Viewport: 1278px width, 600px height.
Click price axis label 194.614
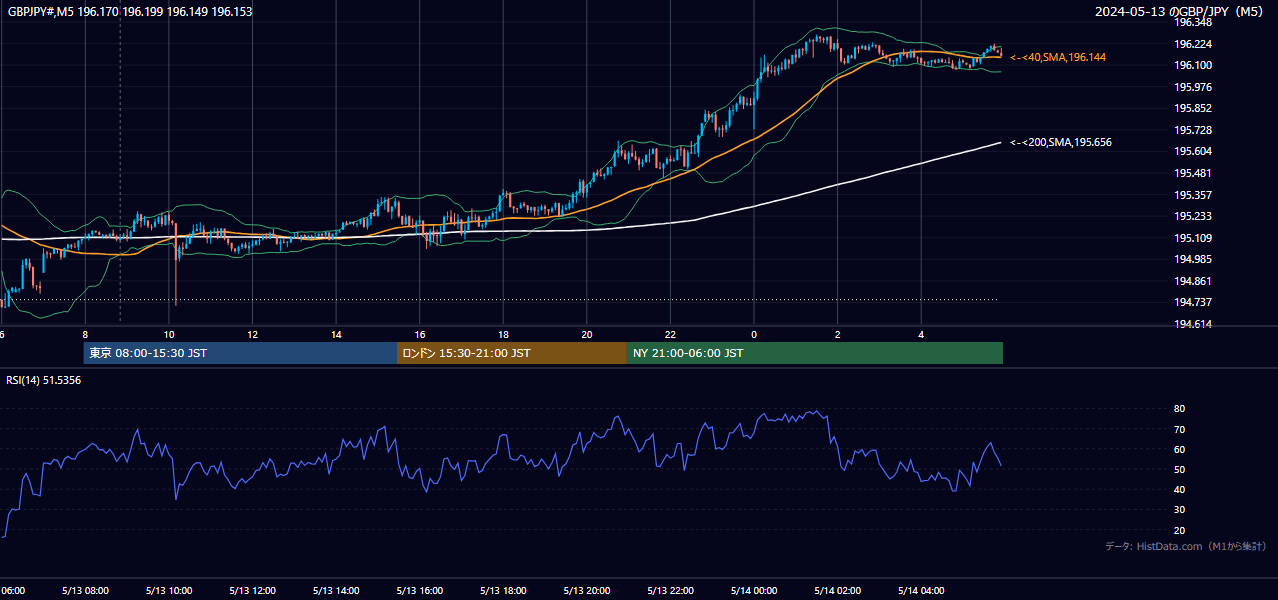pyautogui.click(x=1193, y=324)
